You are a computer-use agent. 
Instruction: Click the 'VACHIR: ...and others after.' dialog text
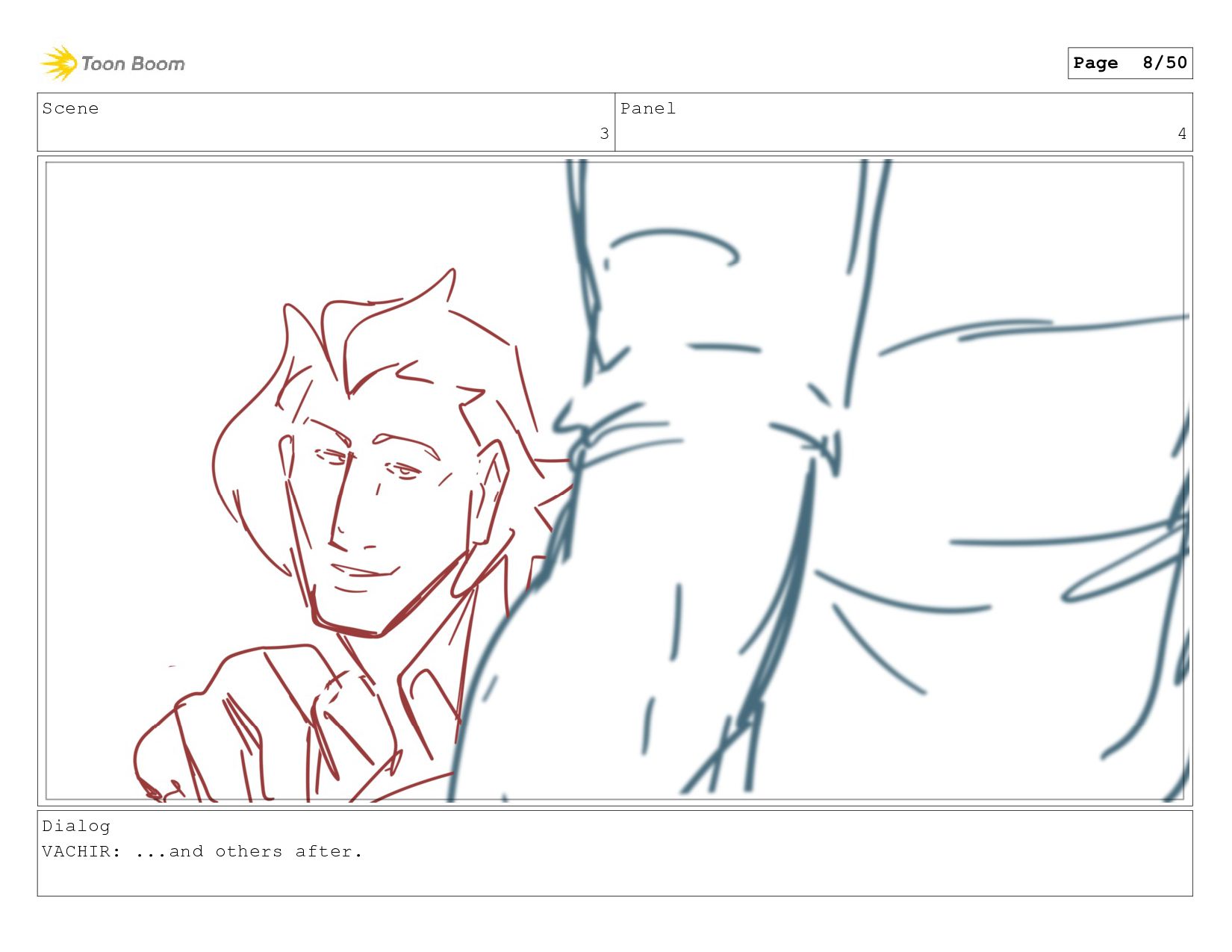pyautogui.click(x=202, y=852)
